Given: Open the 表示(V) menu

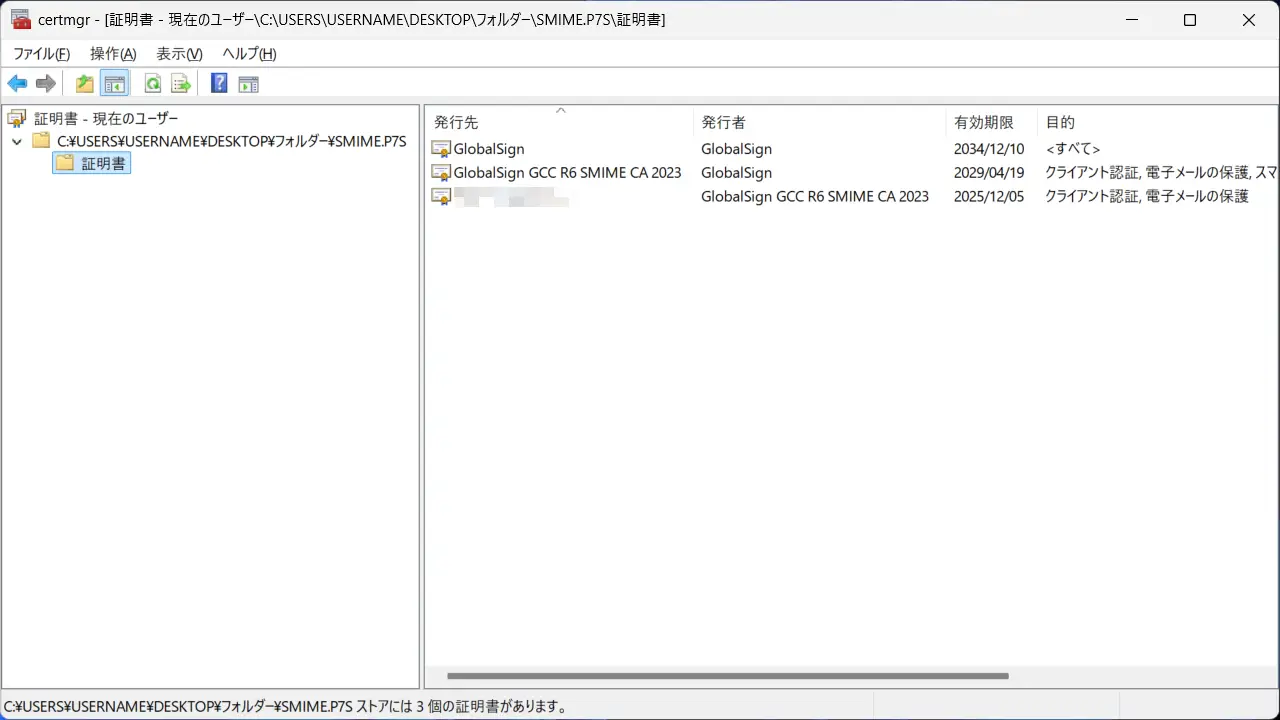Looking at the screenshot, I should tap(179, 54).
